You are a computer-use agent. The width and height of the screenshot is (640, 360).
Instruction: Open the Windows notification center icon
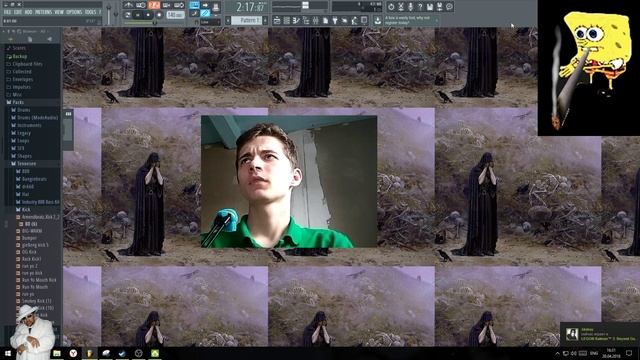click(629, 353)
